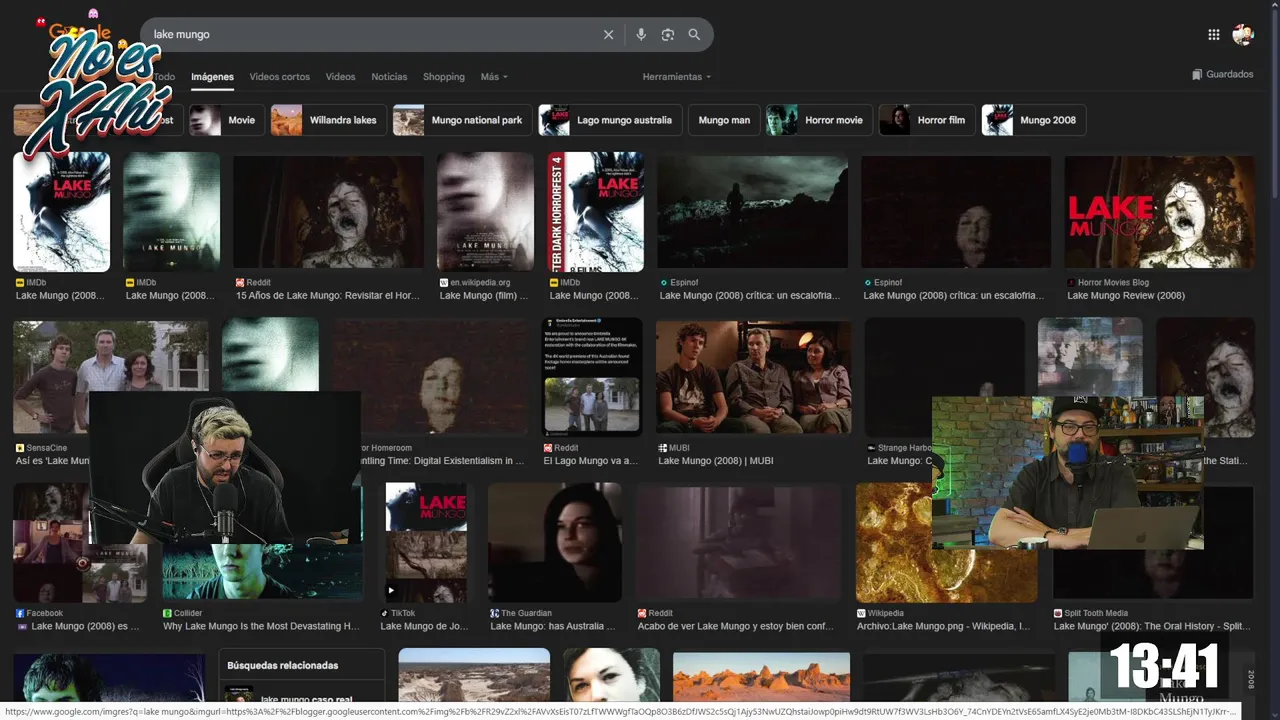Clear the search box with the X icon
This screenshot has width=1280, height=720.
point(608,35)
